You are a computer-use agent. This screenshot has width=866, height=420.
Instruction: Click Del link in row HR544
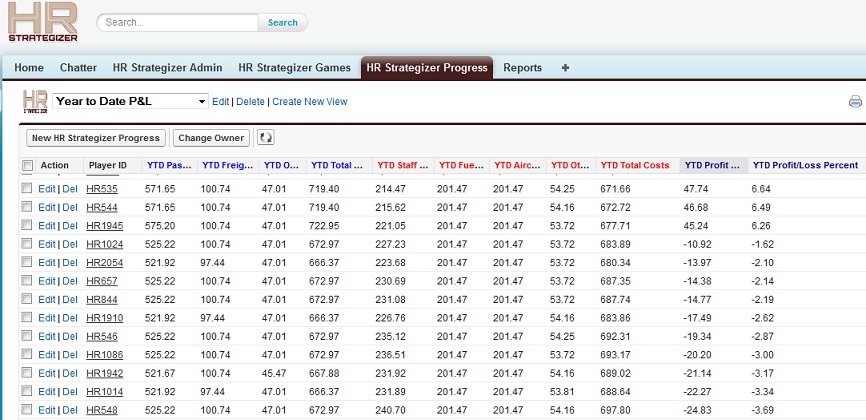(x=70, y=207)
